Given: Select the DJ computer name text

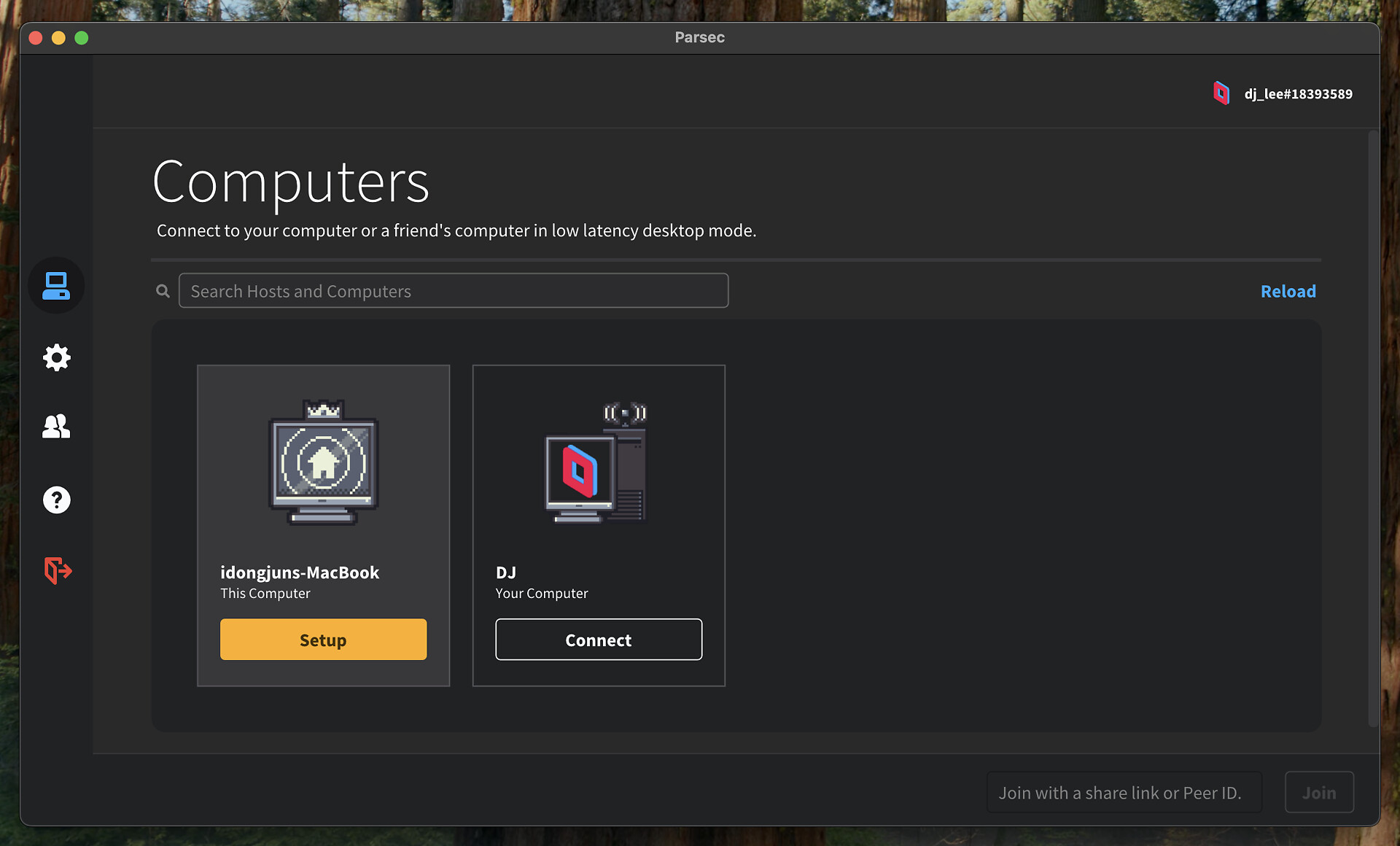Looking at the screenshot, I should 506,573.
